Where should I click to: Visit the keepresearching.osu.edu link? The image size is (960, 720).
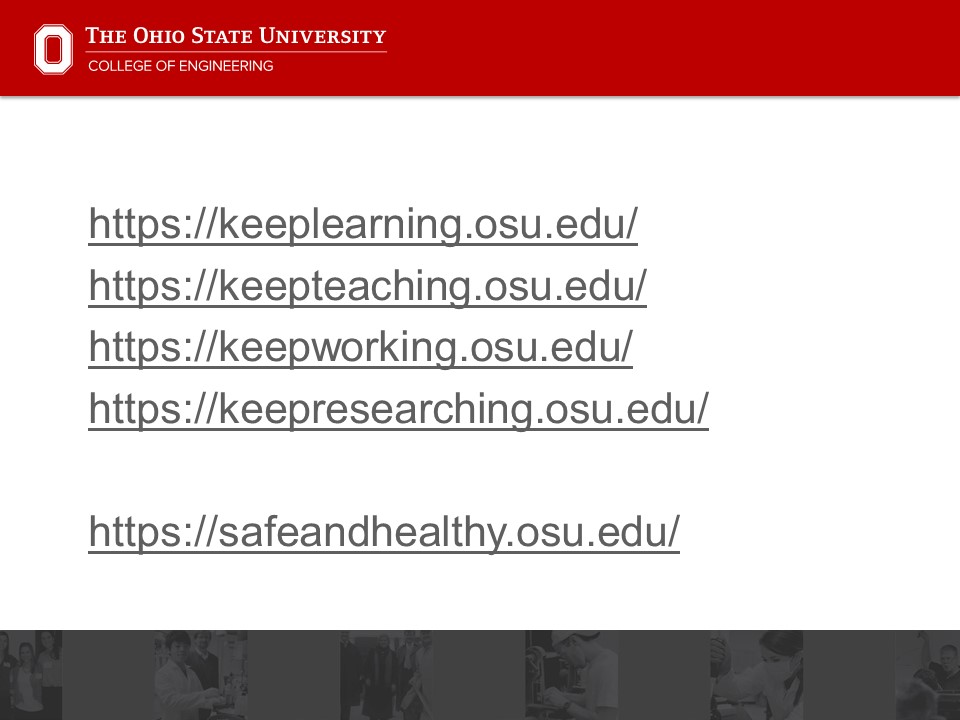pos(398,408)
